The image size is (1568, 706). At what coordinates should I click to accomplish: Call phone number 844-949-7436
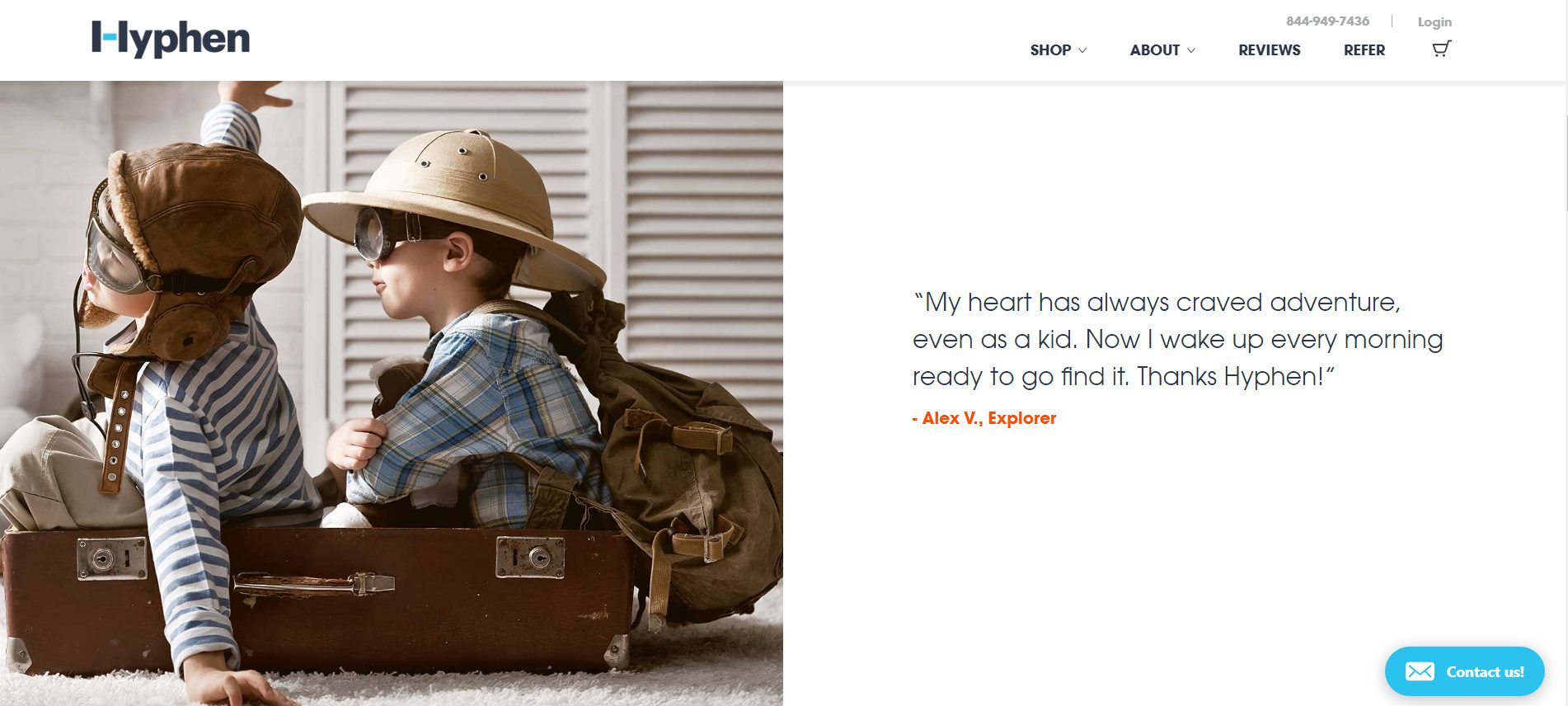pyautogui.click(x=1327, y=21)
